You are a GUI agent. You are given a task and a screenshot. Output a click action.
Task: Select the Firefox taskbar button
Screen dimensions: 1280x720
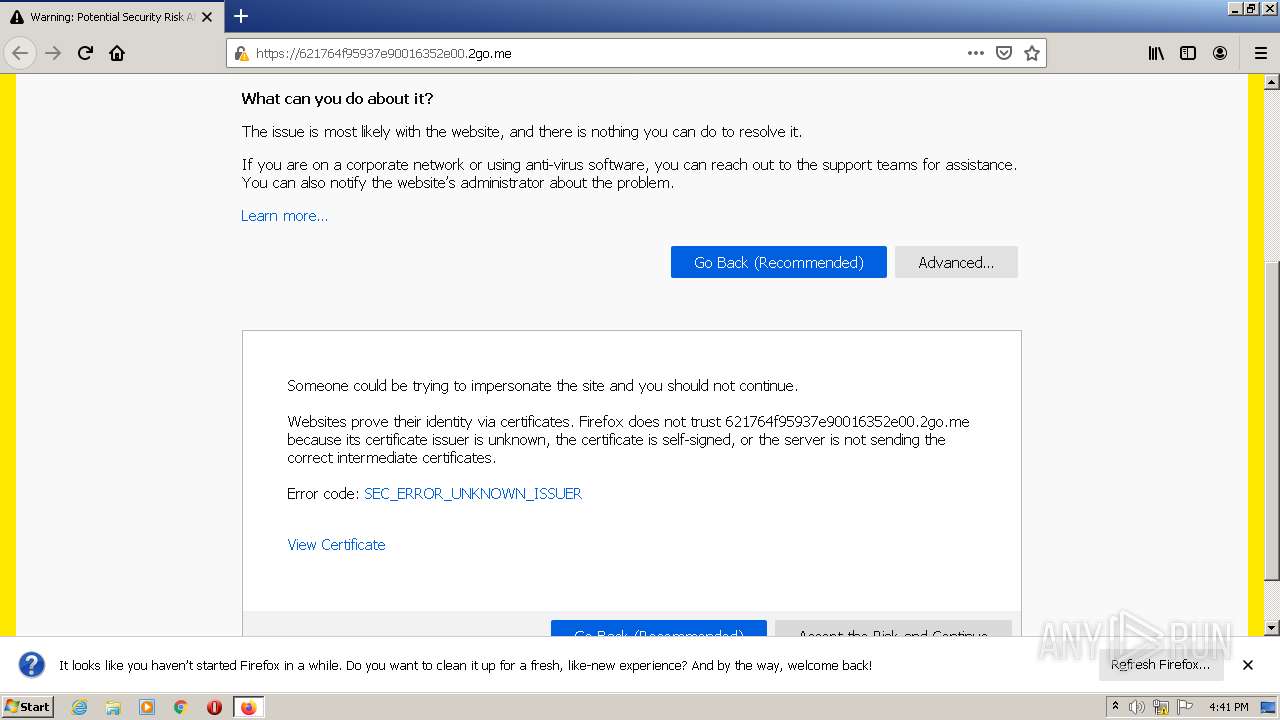(248, 707)
